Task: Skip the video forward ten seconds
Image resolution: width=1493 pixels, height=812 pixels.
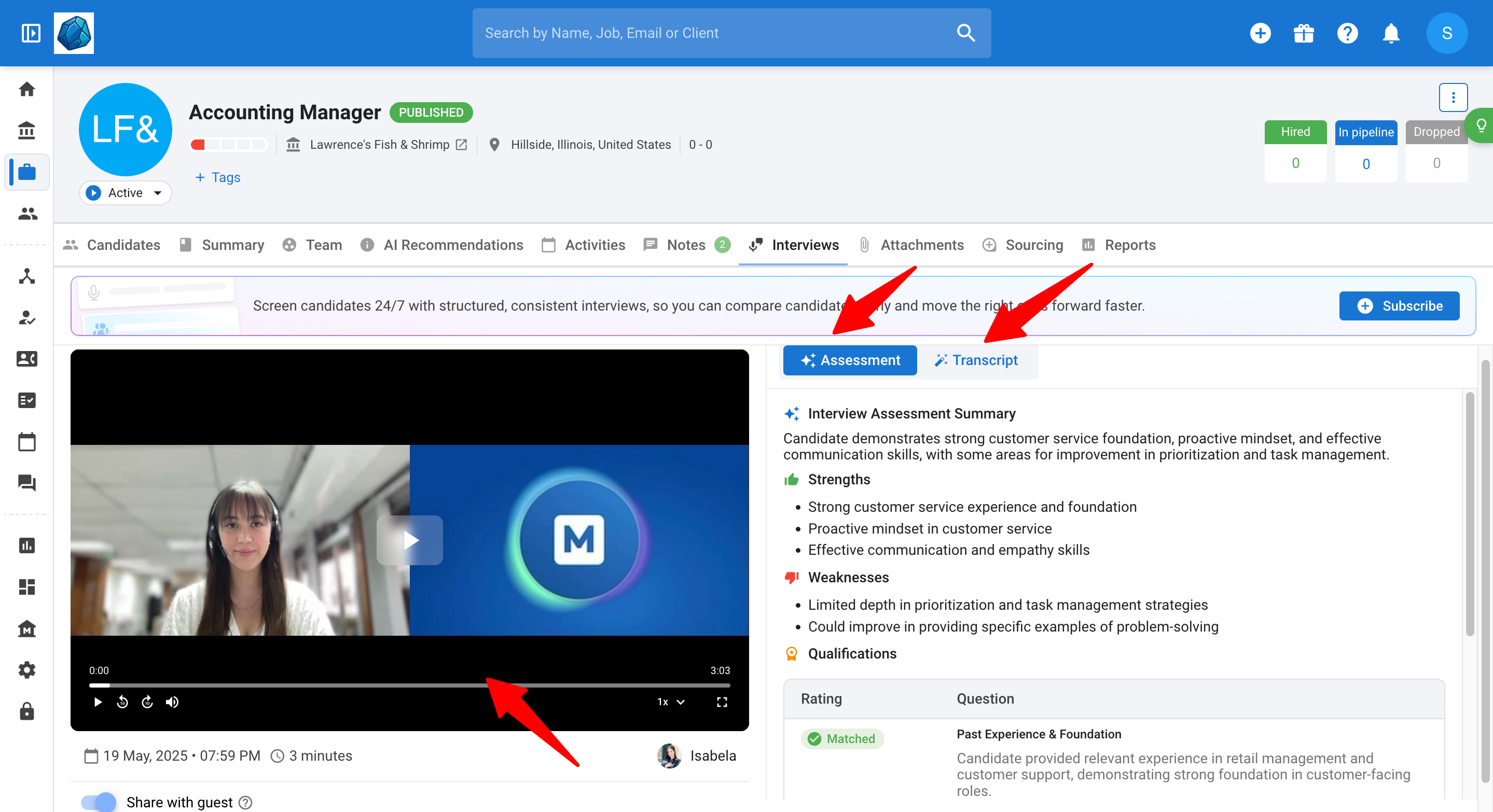Action: (x=147, y=702)
